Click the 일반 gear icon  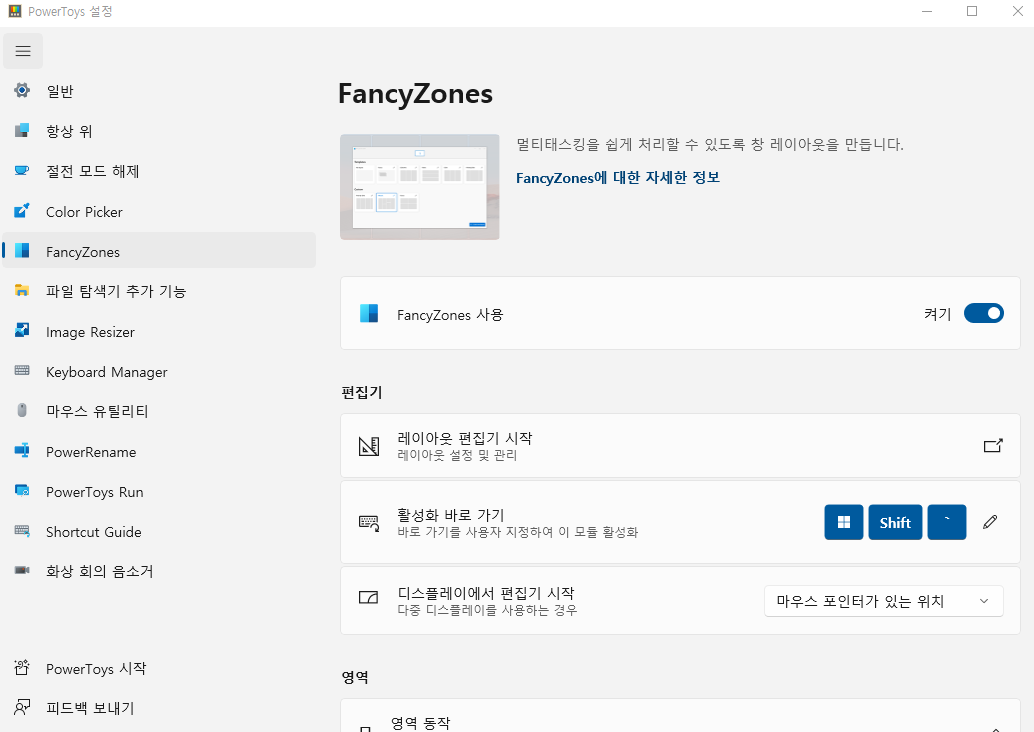coord(22,90)
